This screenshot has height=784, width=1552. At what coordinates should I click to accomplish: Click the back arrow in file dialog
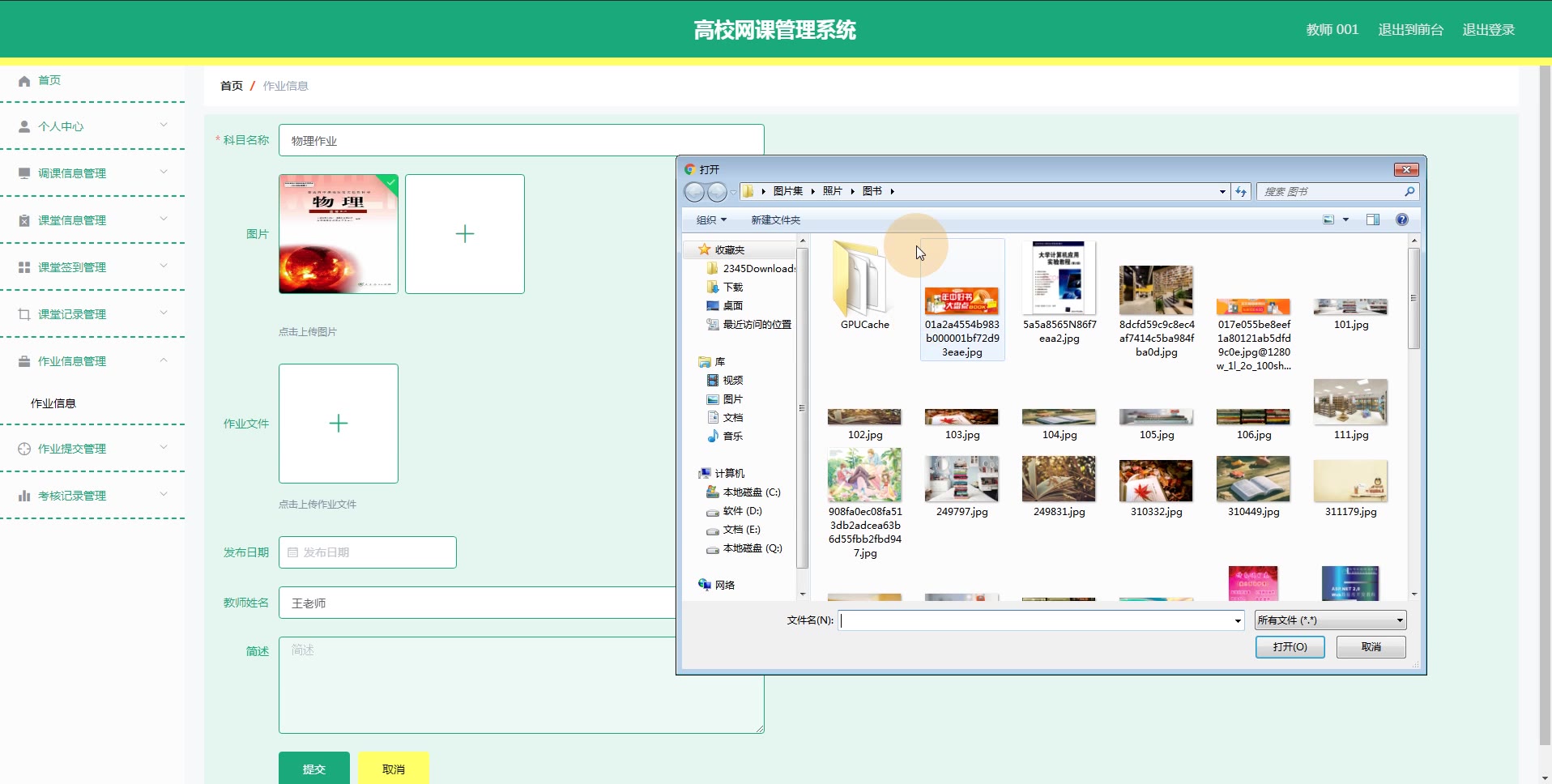click(694, 192)
